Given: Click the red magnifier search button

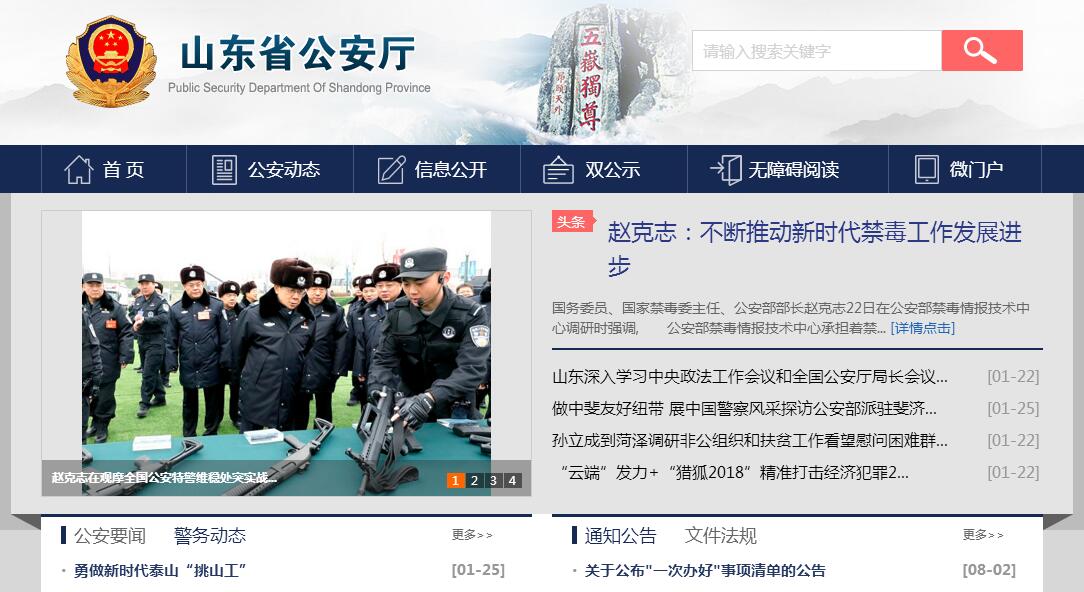Looking at the screenshot, I should (982, 50).
